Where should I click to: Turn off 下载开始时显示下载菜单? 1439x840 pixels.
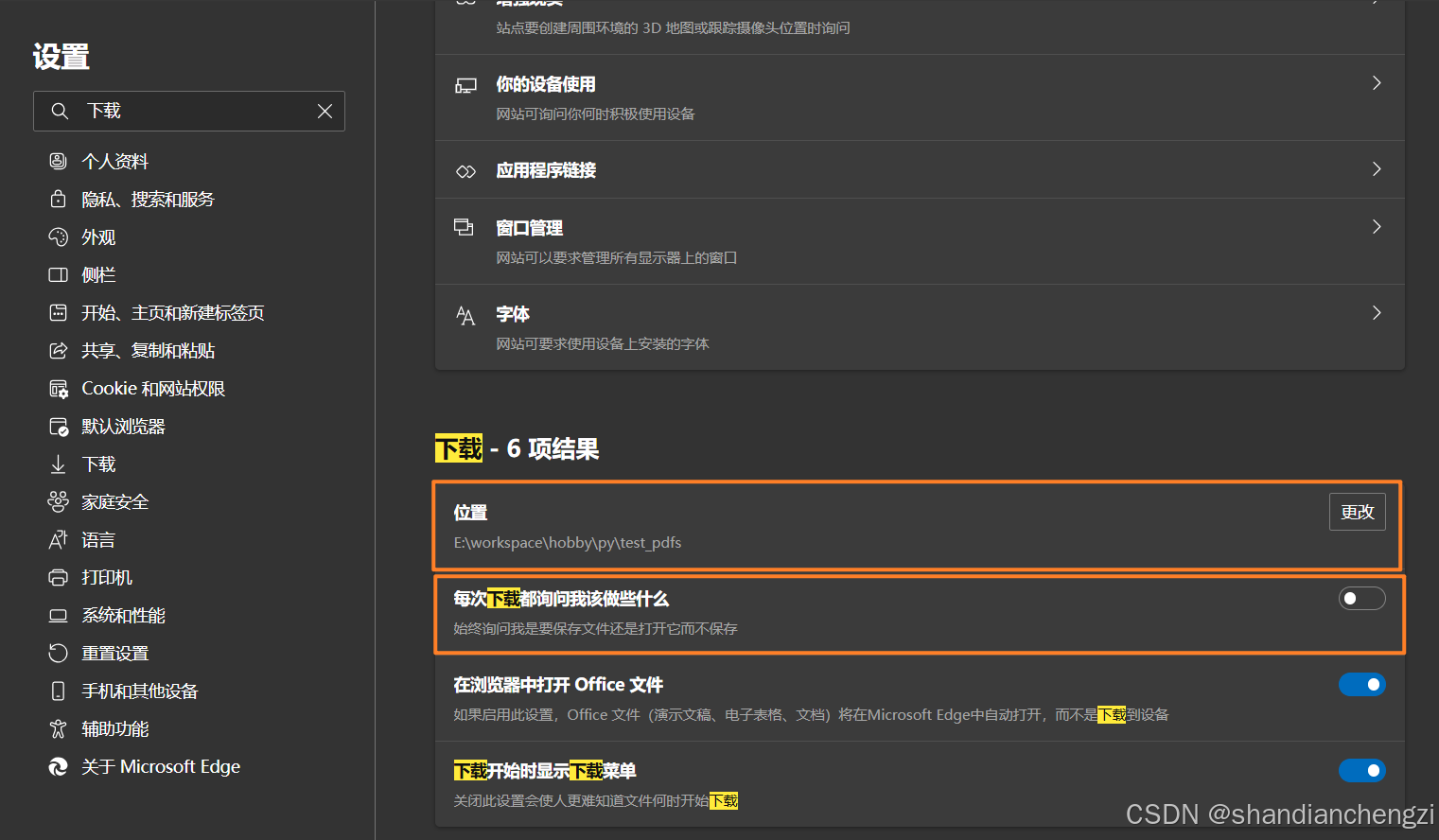click(x=1362, y=770)
